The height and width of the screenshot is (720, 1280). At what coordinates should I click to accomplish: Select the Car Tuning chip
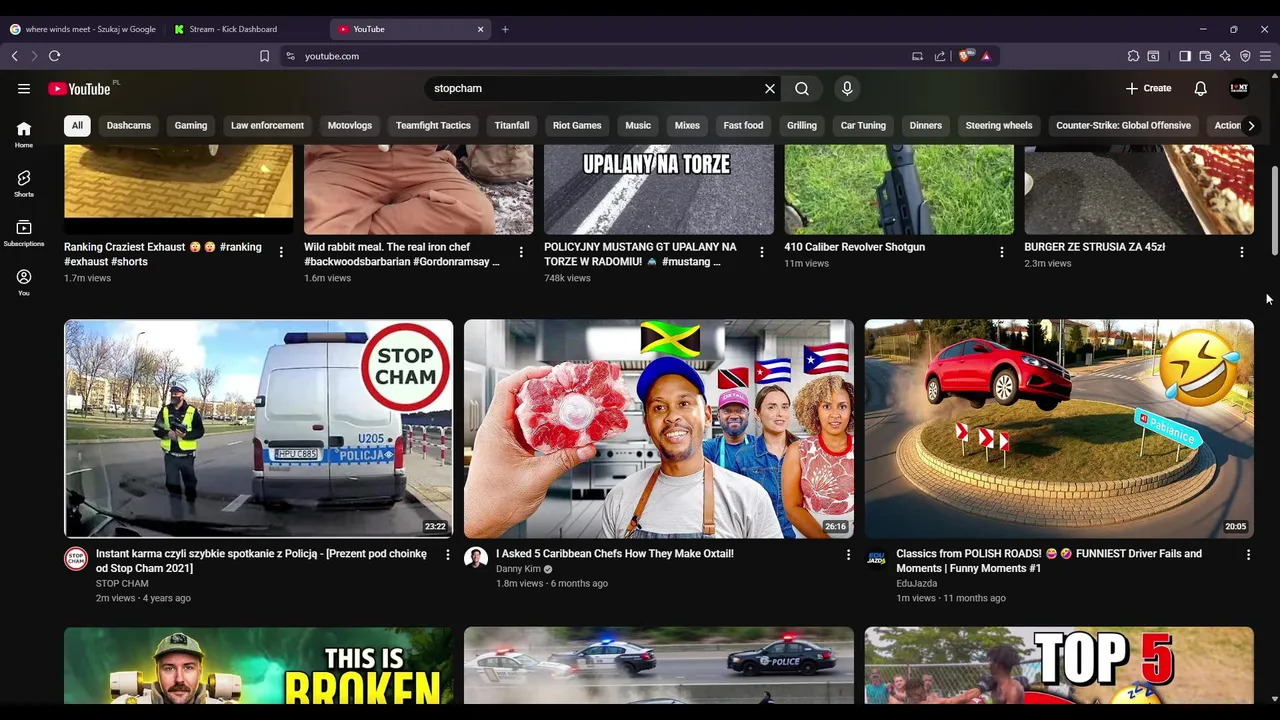pos(863,126)
